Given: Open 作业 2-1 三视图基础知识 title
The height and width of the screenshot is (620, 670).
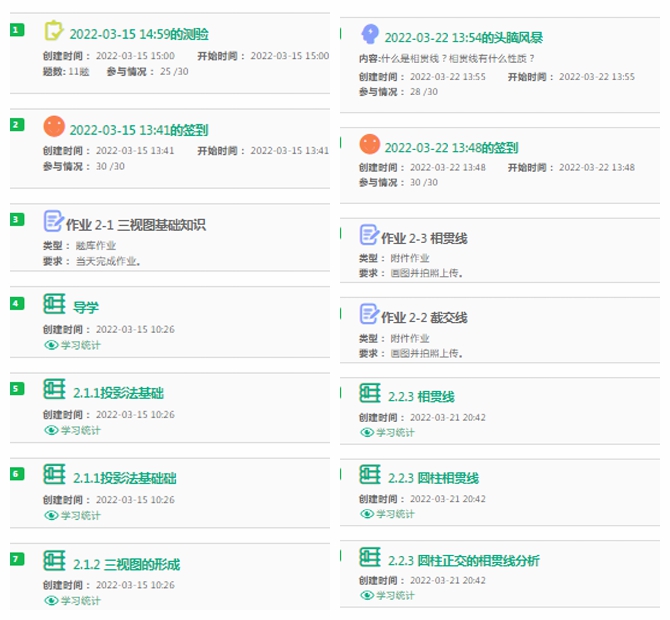Looking at the screenshot, I should pyautogui.click(x=136, y=225).
